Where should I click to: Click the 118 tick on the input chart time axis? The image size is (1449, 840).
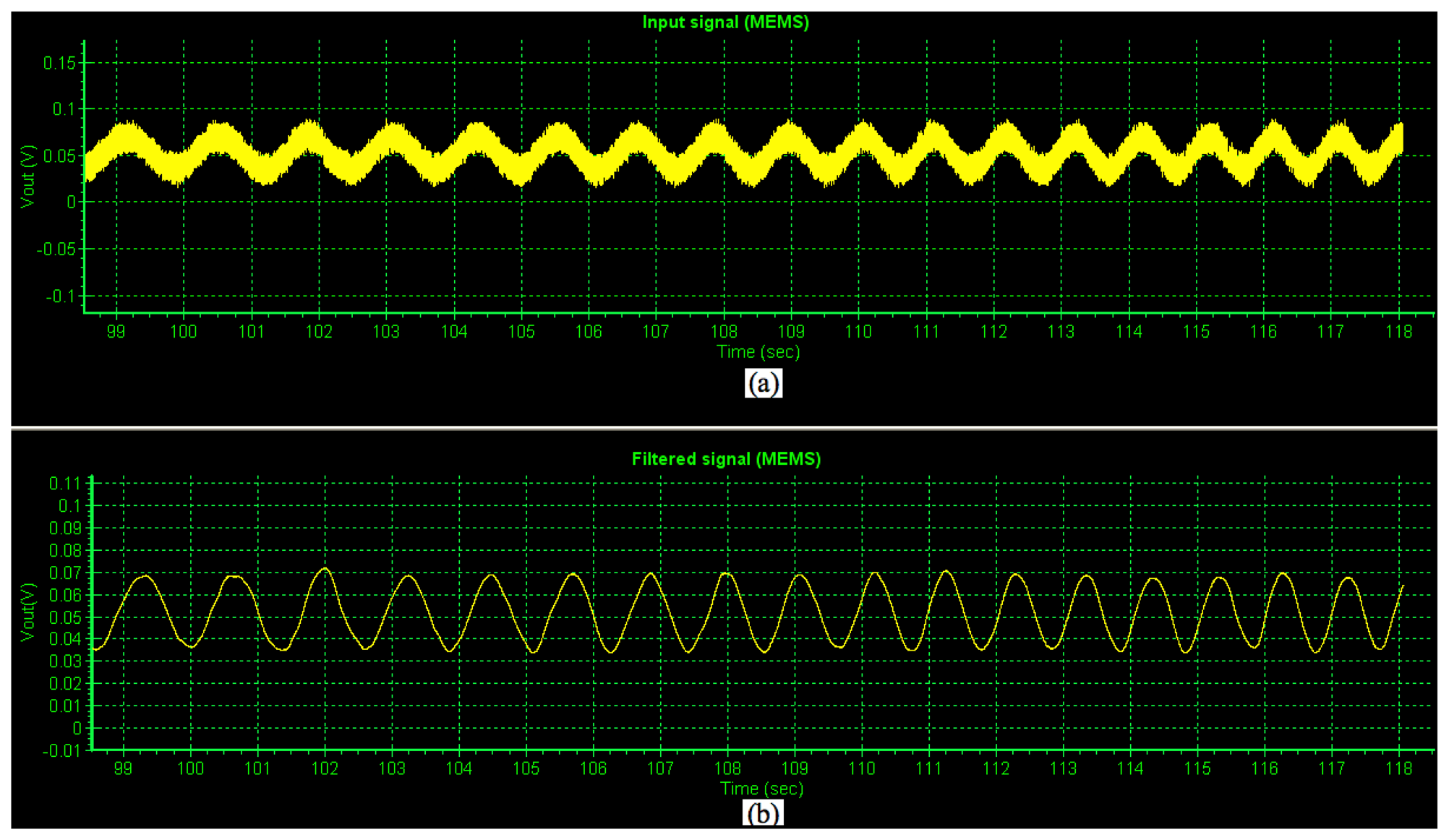tap(1398, 332)
